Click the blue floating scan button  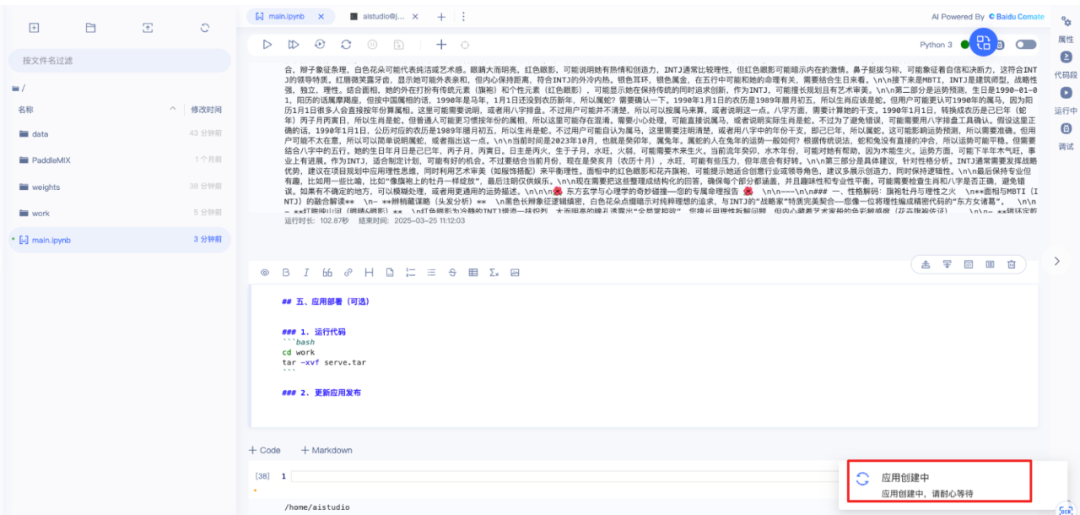tap(983, 41)
